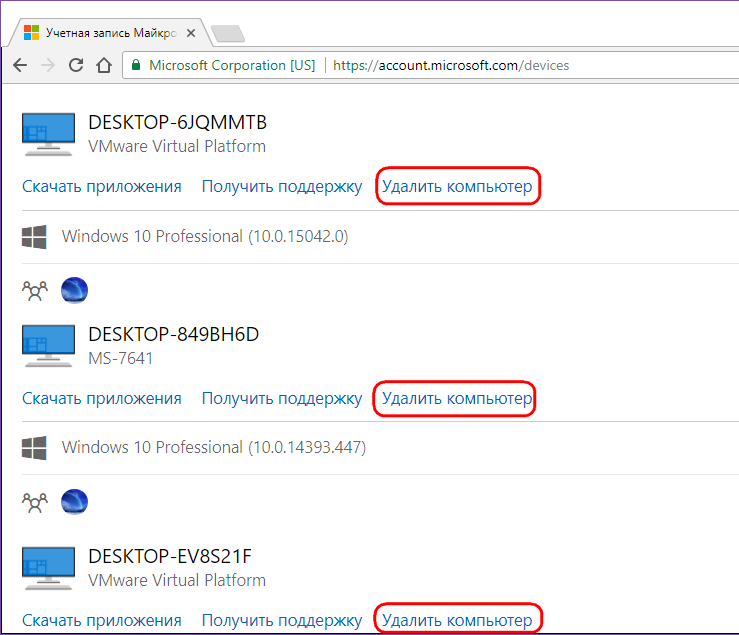Click the users group icon under DESKTOP-849BH6D
Viewport: 739px width, 635px height.
35,502
